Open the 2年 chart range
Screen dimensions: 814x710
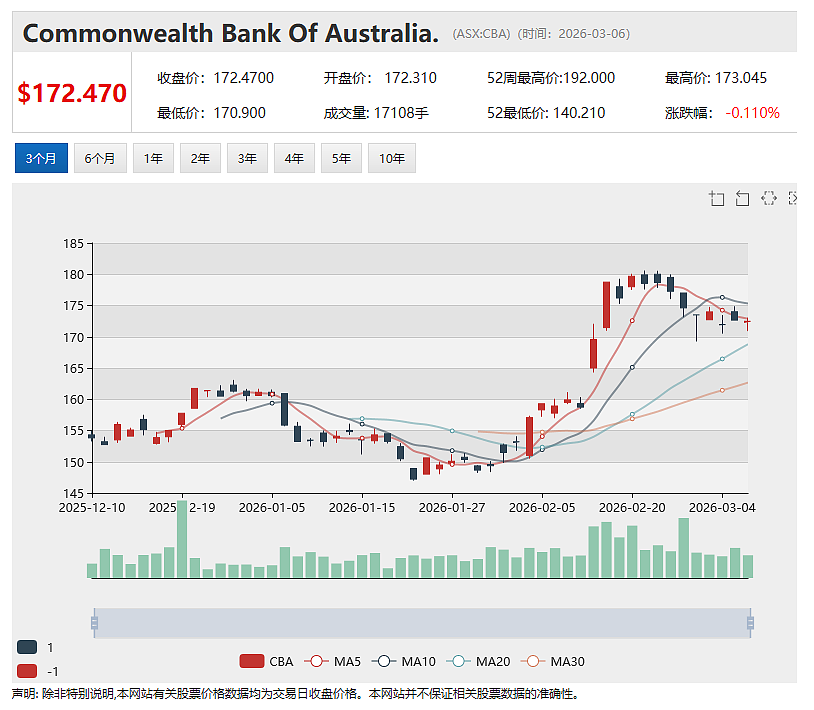(200, 158)
